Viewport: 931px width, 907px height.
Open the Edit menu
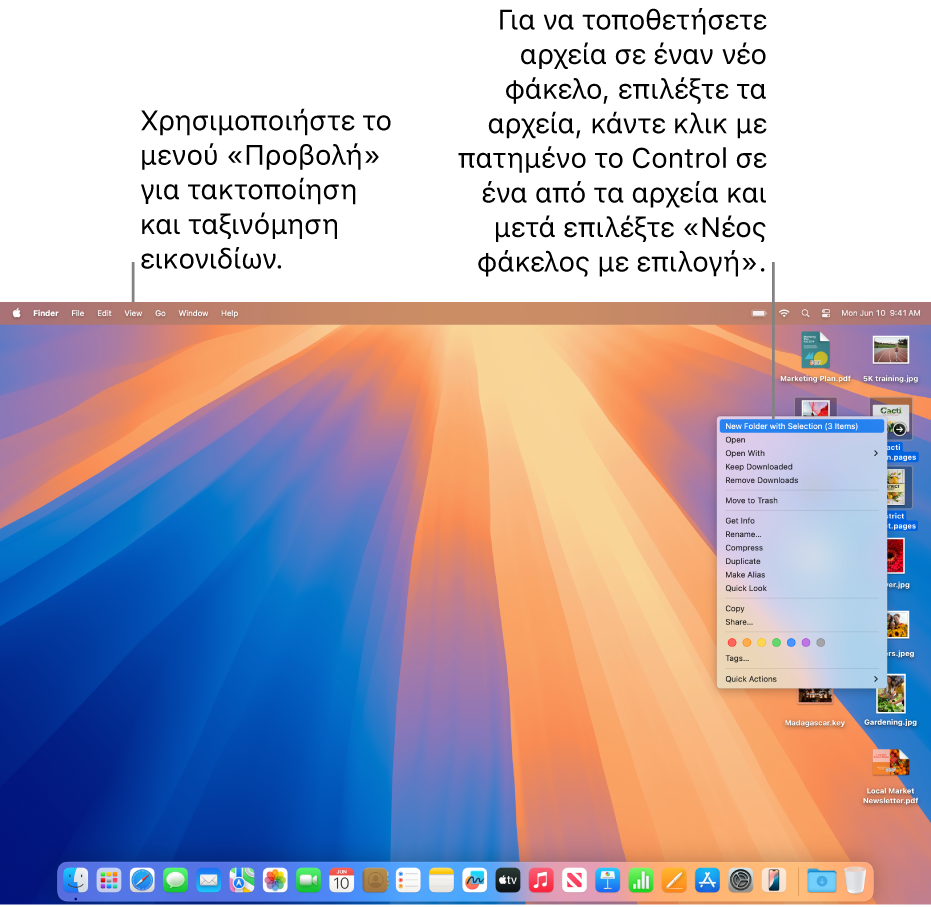(x=104, y=313)
